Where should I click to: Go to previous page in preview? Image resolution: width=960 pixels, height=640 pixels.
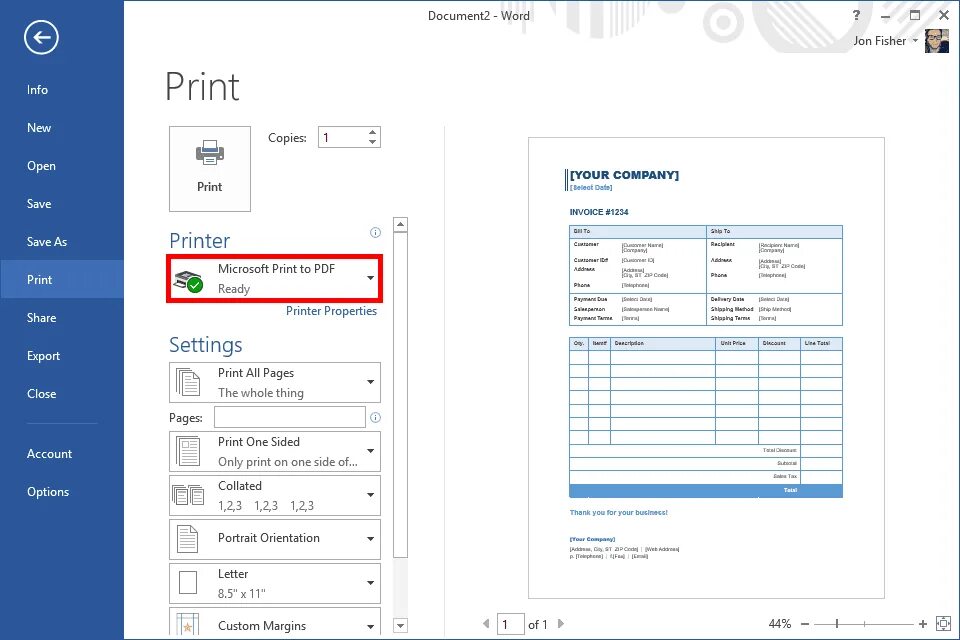[486, 623]
